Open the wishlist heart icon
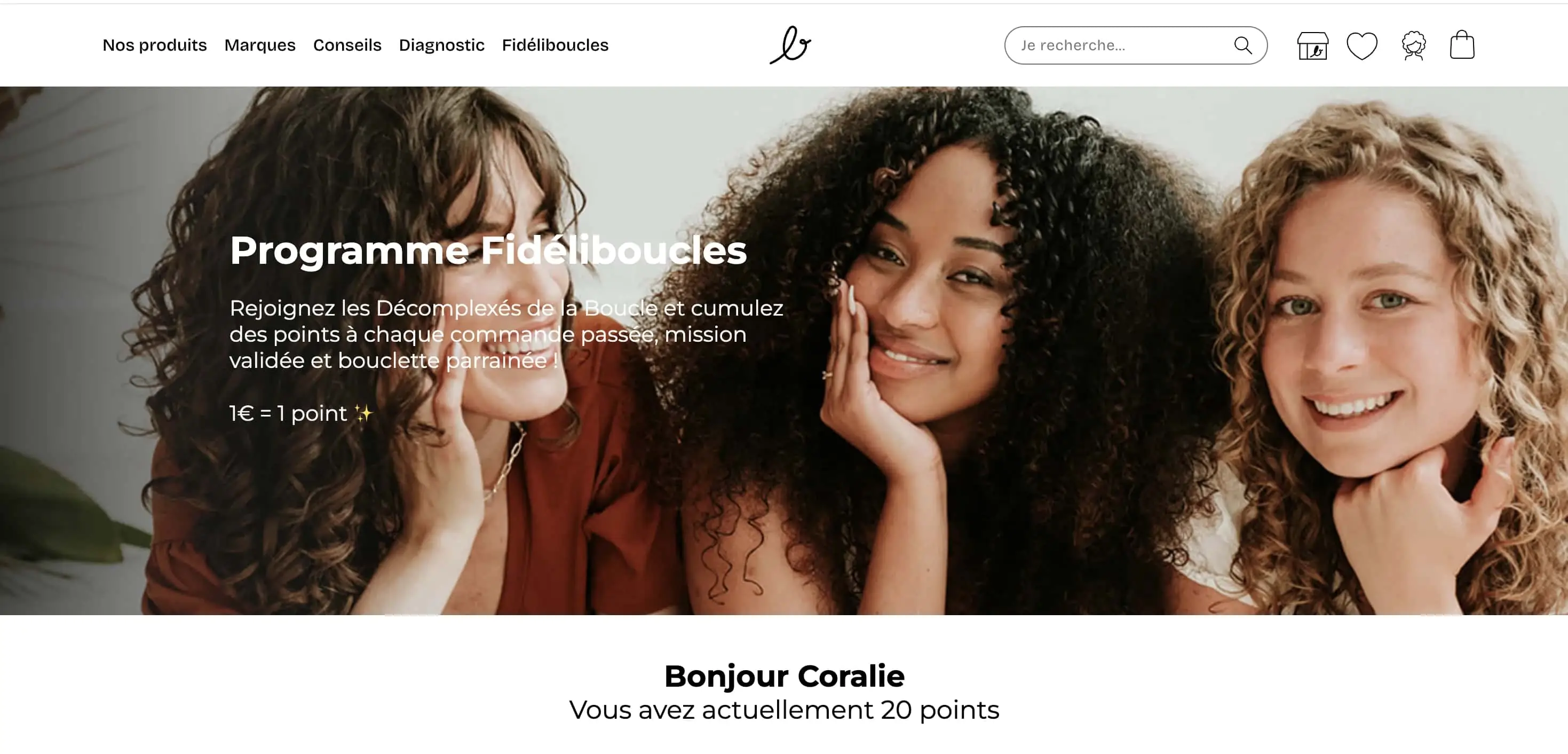This screenshot has width=1568, height=754. pos(1361,46)
